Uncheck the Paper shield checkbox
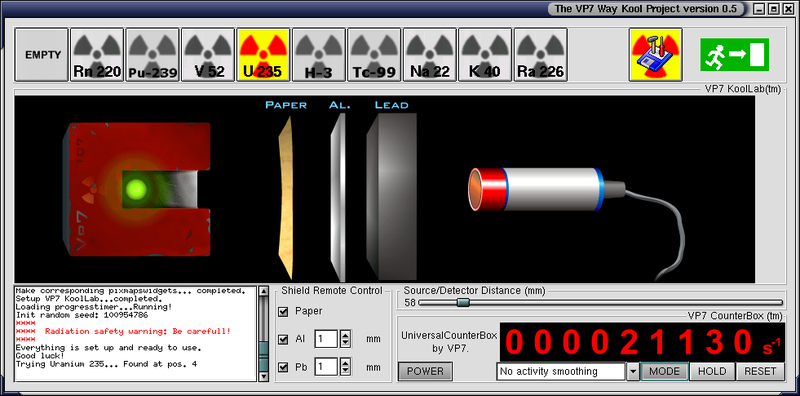The width and height of the screenshot is (800, 396). [x=283, y=311]
